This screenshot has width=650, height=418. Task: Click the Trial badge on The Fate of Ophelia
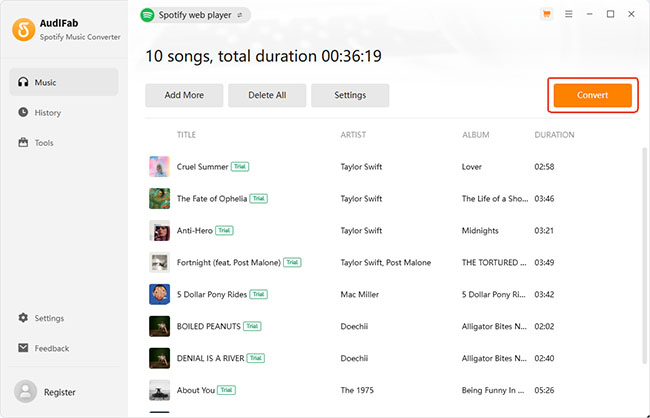[x=259, y=198]
